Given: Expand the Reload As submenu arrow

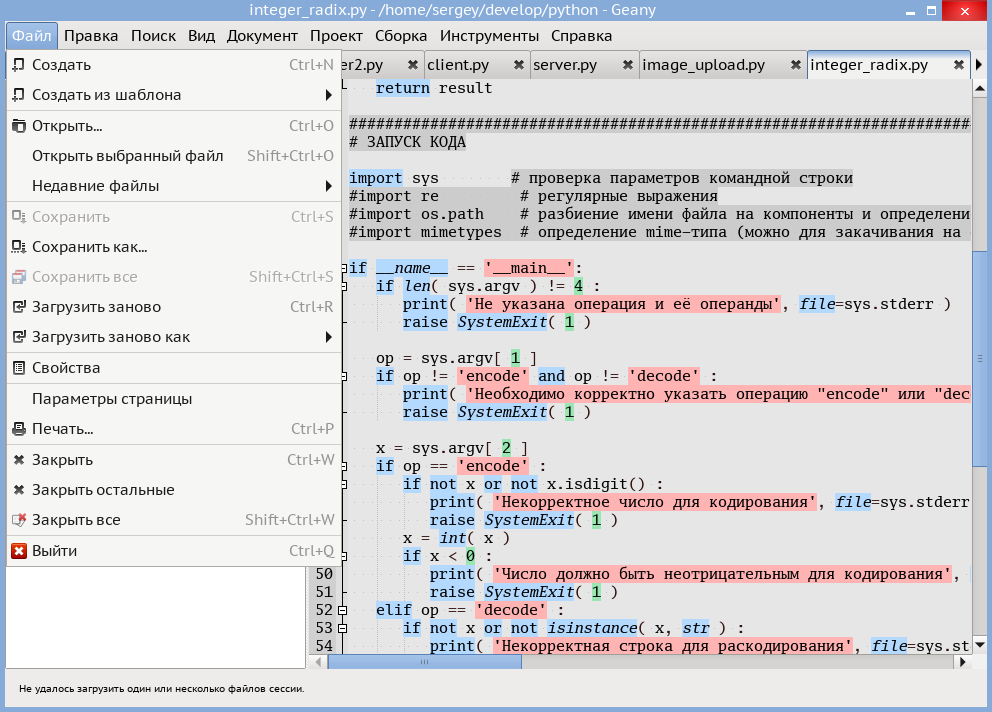Looking at the screenshot, I should [x=328, y=337].
